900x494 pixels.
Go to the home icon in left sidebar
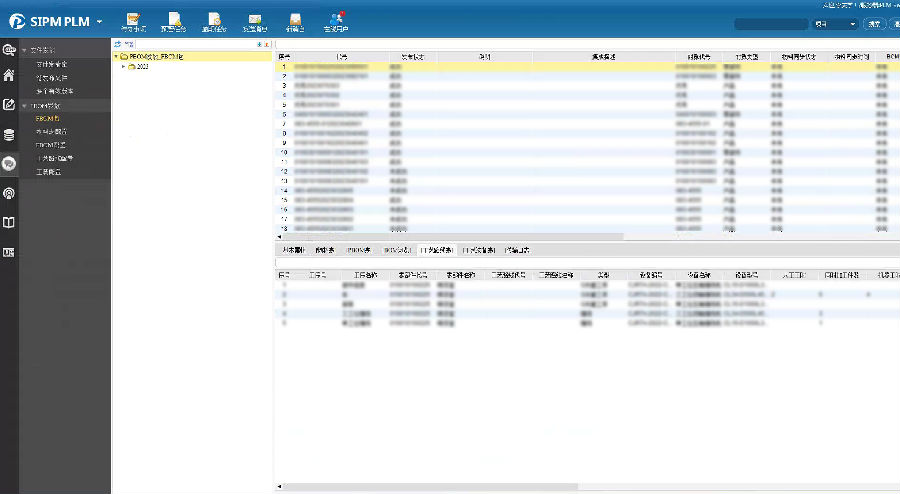[9, 75]
